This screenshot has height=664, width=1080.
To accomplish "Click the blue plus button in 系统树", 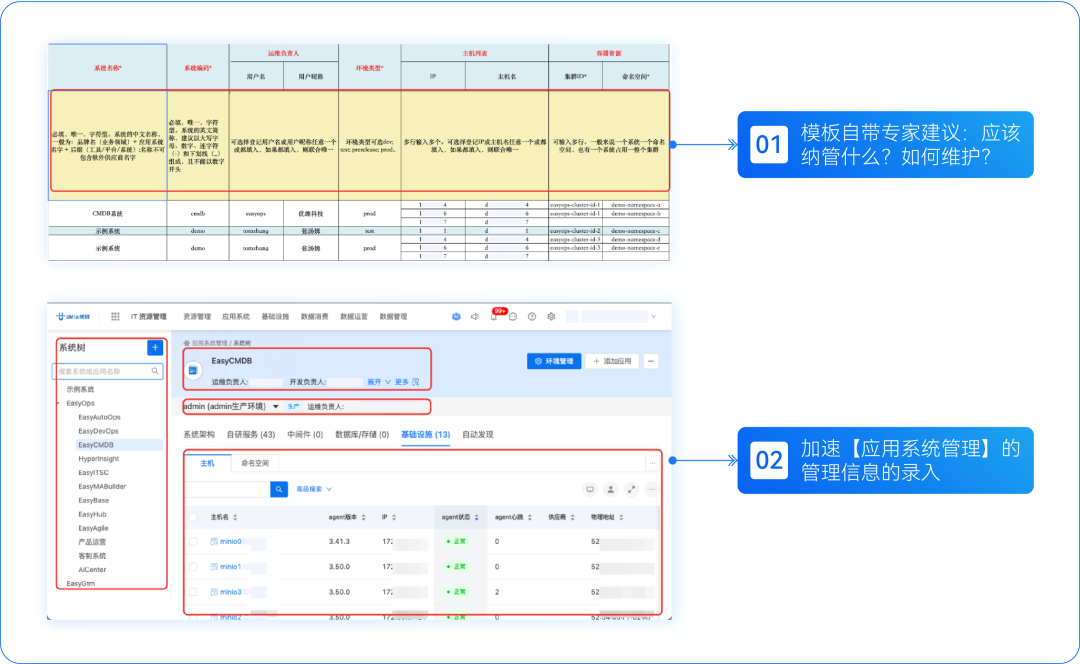I will (x=155, y=348).
